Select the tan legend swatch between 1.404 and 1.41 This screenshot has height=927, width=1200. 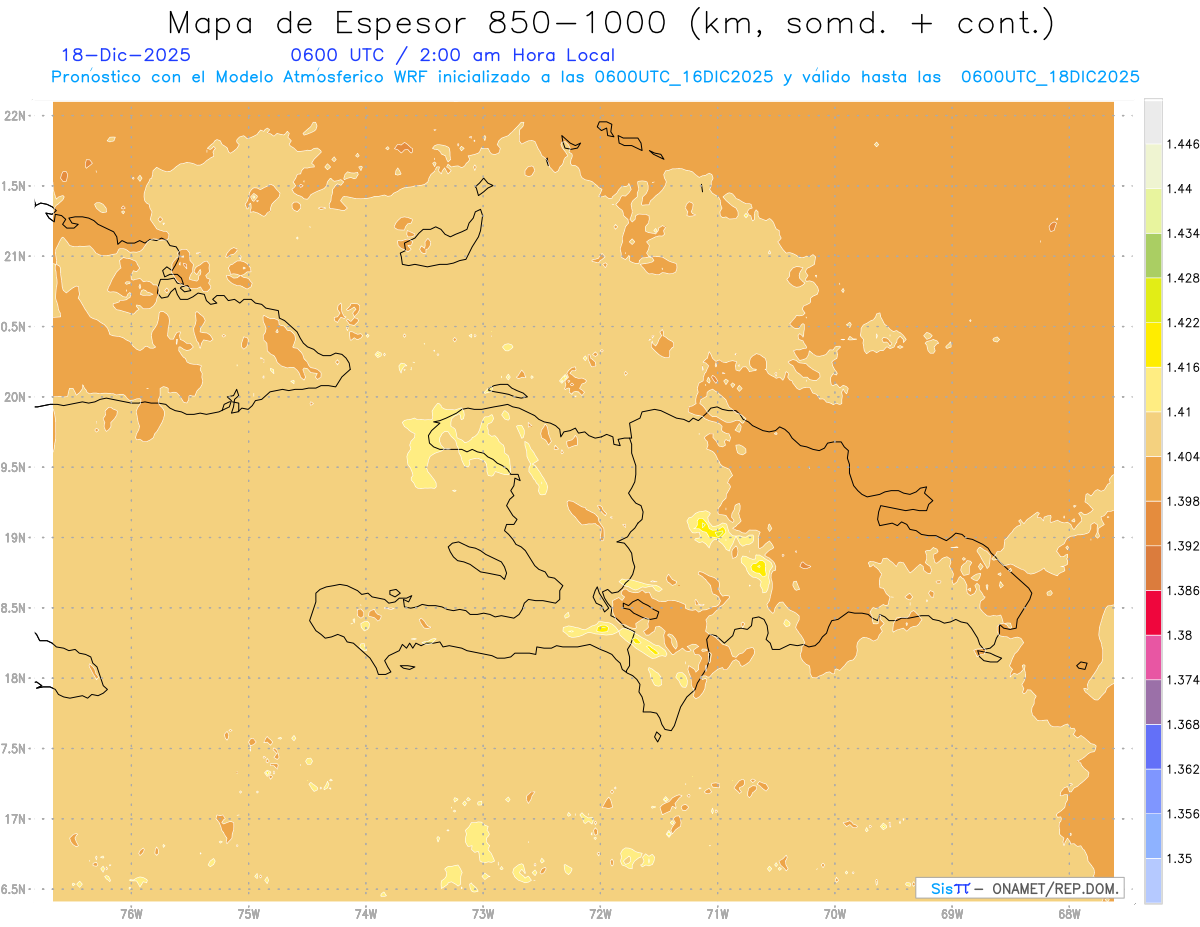click(x=1153, y=434)
